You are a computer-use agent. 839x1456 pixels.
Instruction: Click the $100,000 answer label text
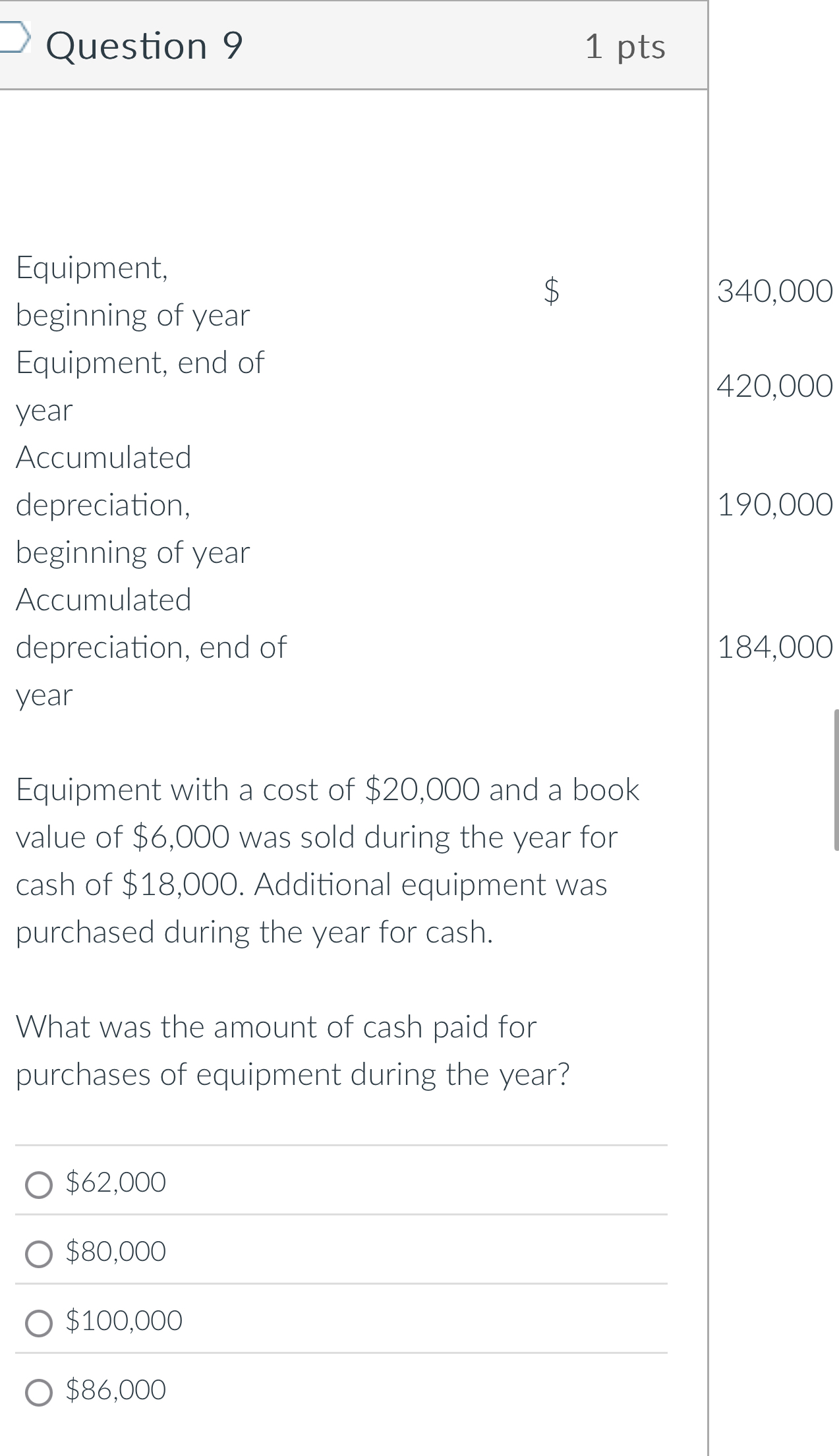pyautogui.click(x=124, y=1321)
